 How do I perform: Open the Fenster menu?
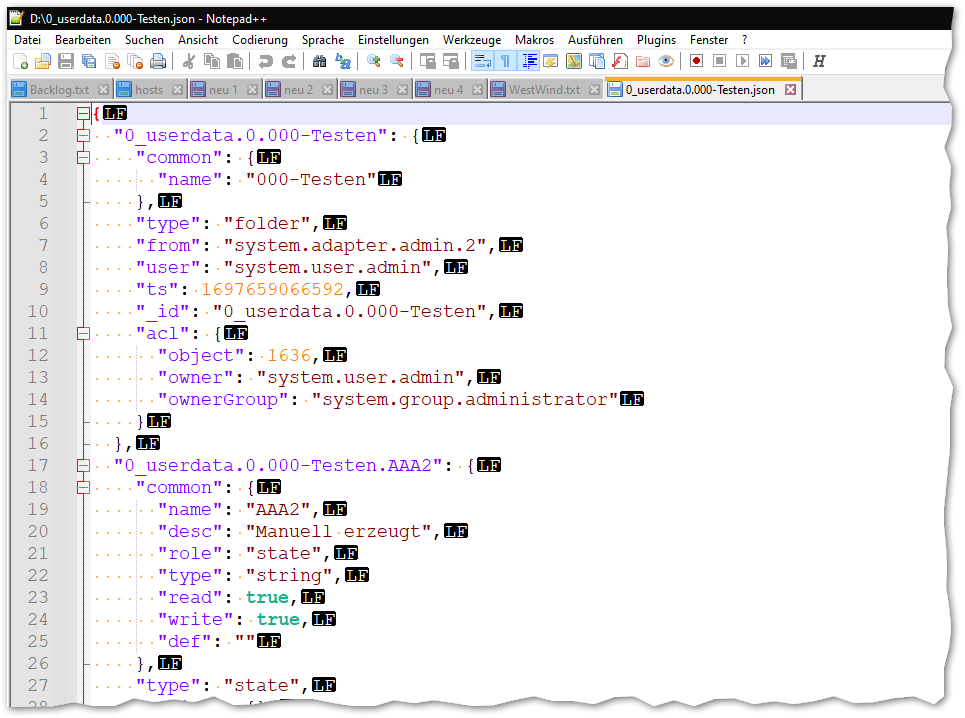[x=709, y=40]
